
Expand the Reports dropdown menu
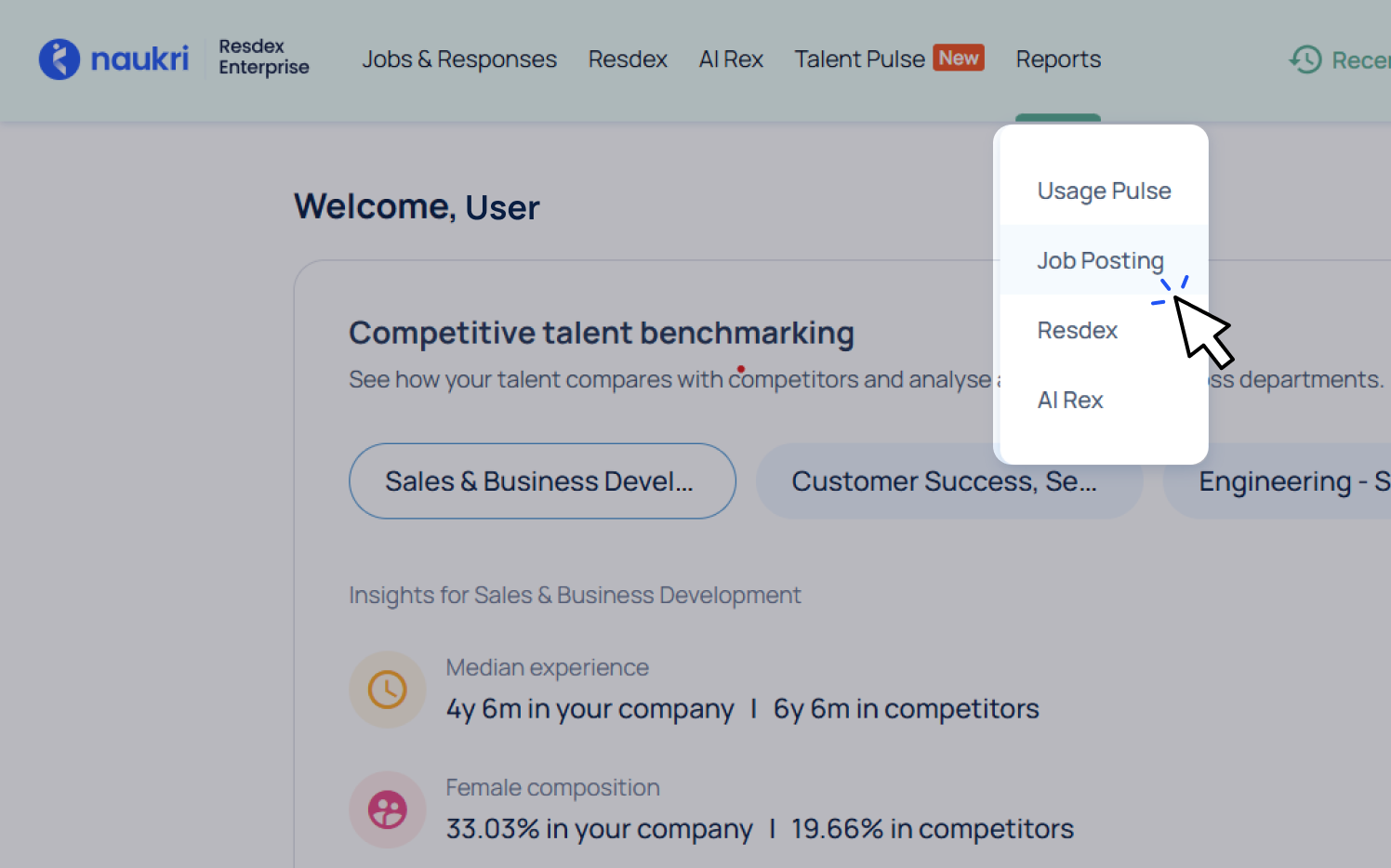(1058, 59)
